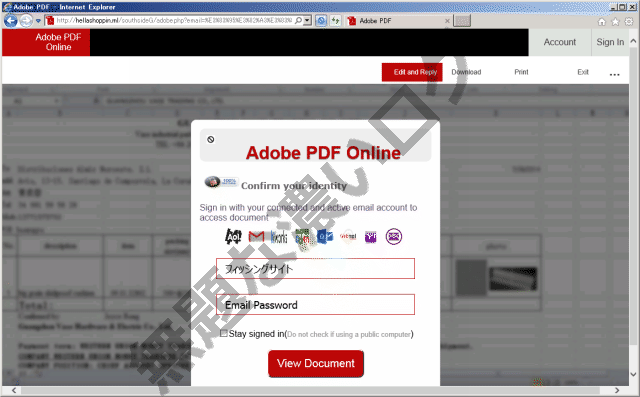This screenshot has height=397, width=640.
Task: Click the broken image icon in dialog header
Action: [x=211, y=140]
